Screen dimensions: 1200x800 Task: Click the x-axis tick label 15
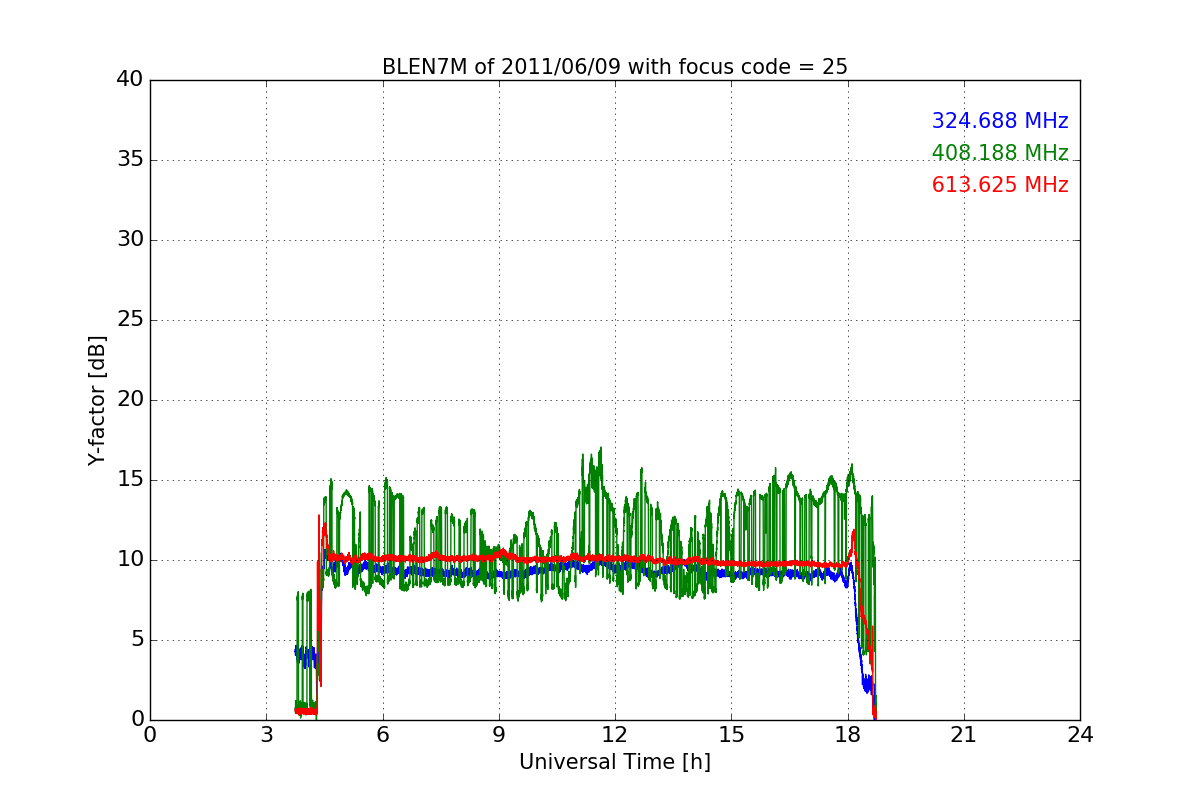pyautogui.click(x=731, y=735)
